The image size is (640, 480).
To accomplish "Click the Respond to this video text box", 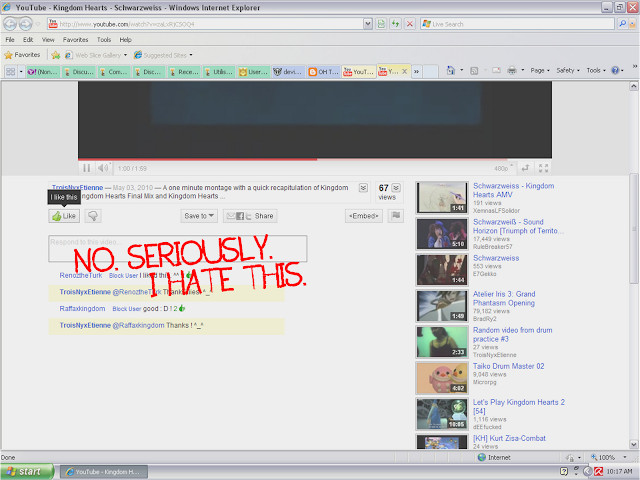I will 178,249.
